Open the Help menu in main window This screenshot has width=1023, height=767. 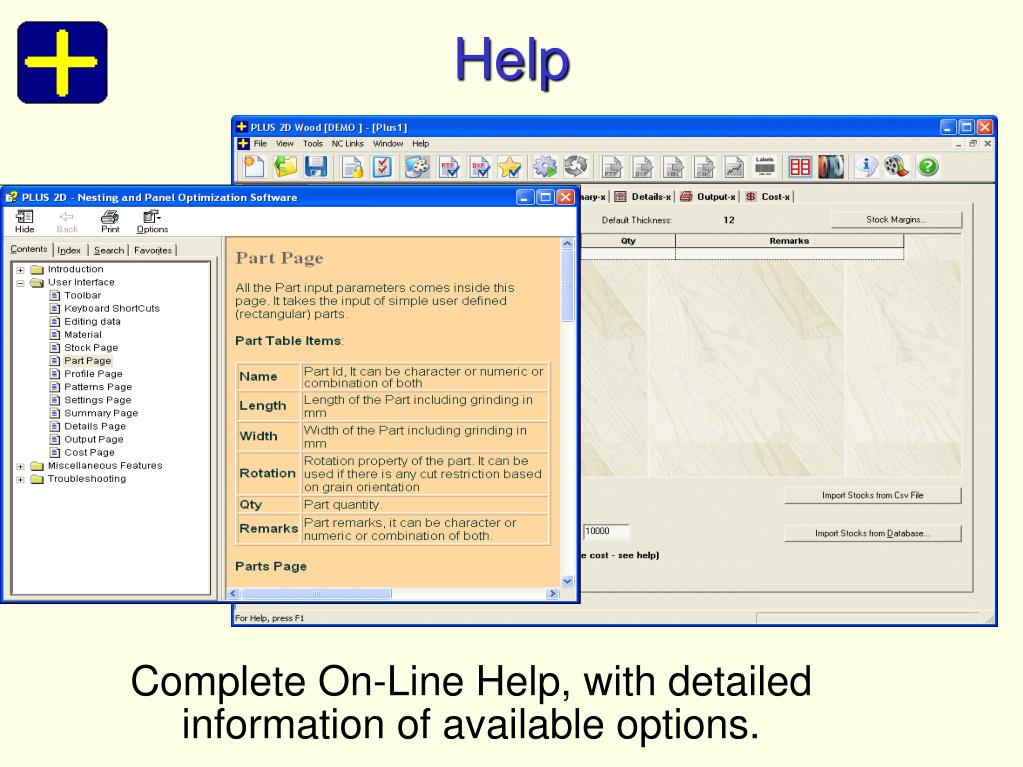click(420, 143)
